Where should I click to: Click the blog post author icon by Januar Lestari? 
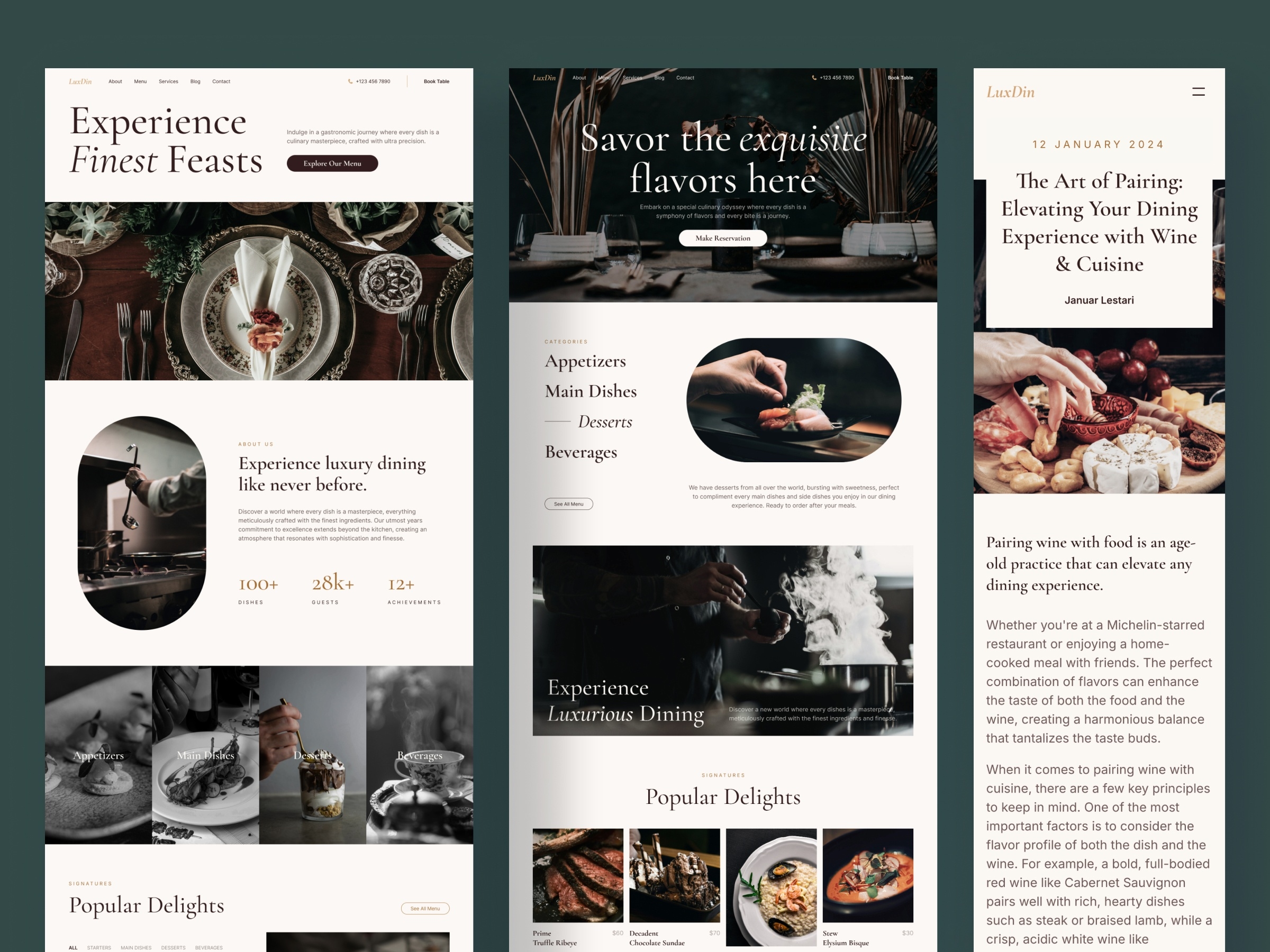pyautogui.click(x=1098, y=301)
